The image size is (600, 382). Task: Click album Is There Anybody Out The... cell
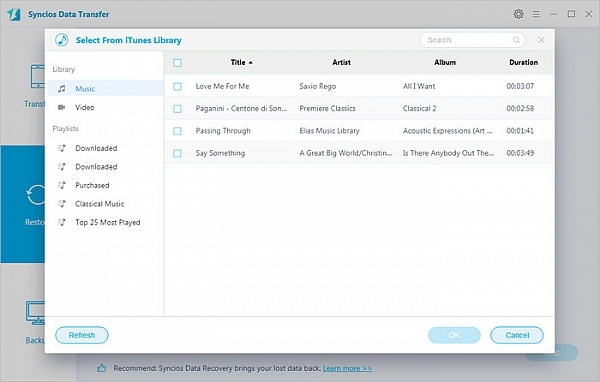pos(448,153)
